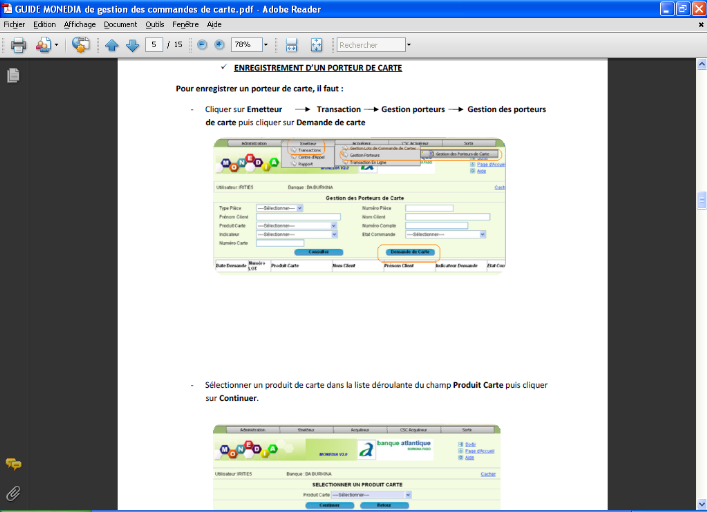Open the Pages panel in sidebar
The width and height of the screenshot is (707, 512).
13,75
